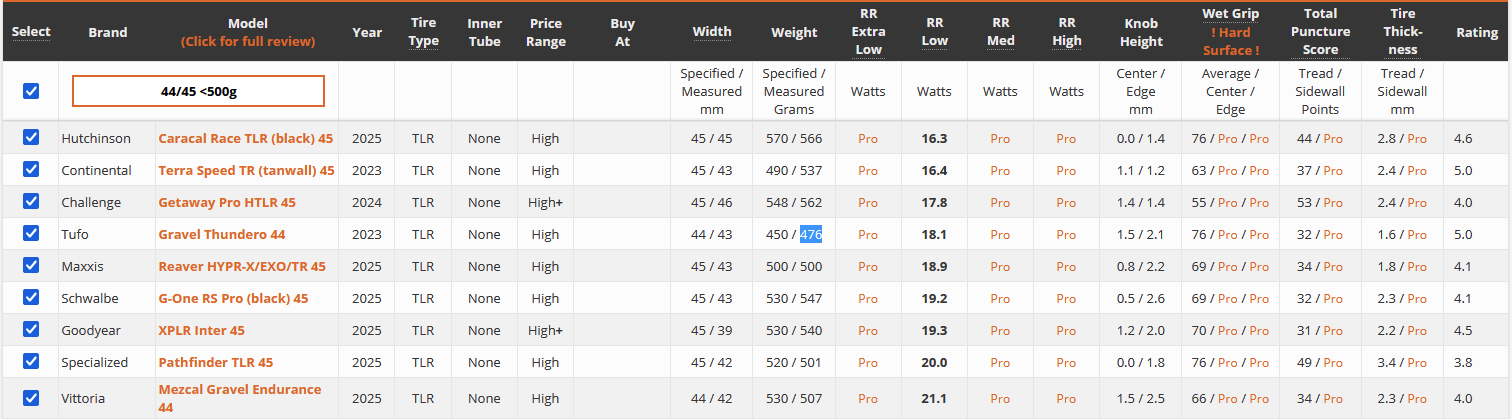1512x419 pixels.
Task: Sort by the Weight column header
Action: (x=794, y=32)
